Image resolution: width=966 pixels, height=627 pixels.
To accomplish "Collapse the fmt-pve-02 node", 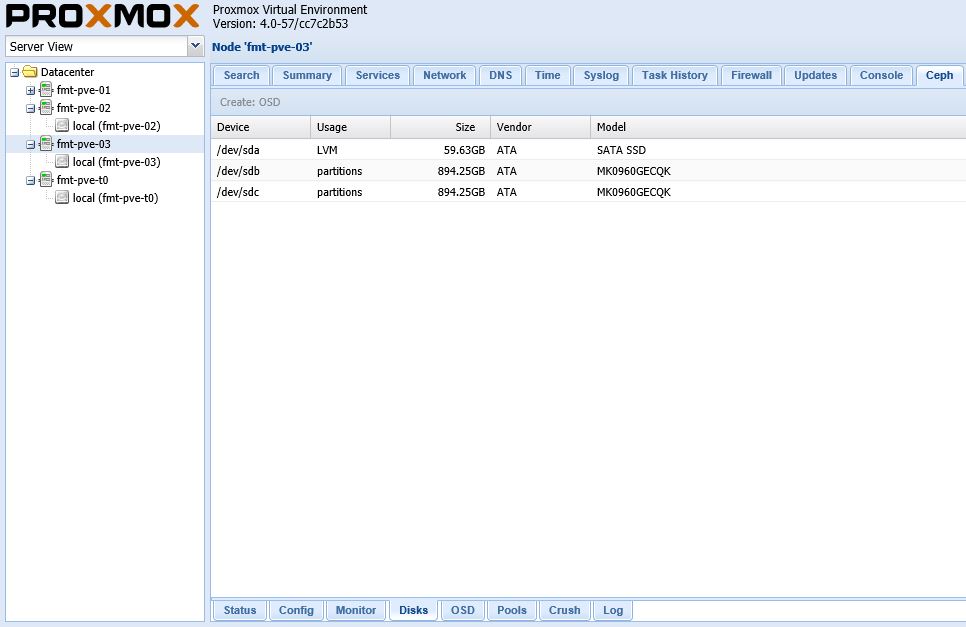I will tap(30, 108).
